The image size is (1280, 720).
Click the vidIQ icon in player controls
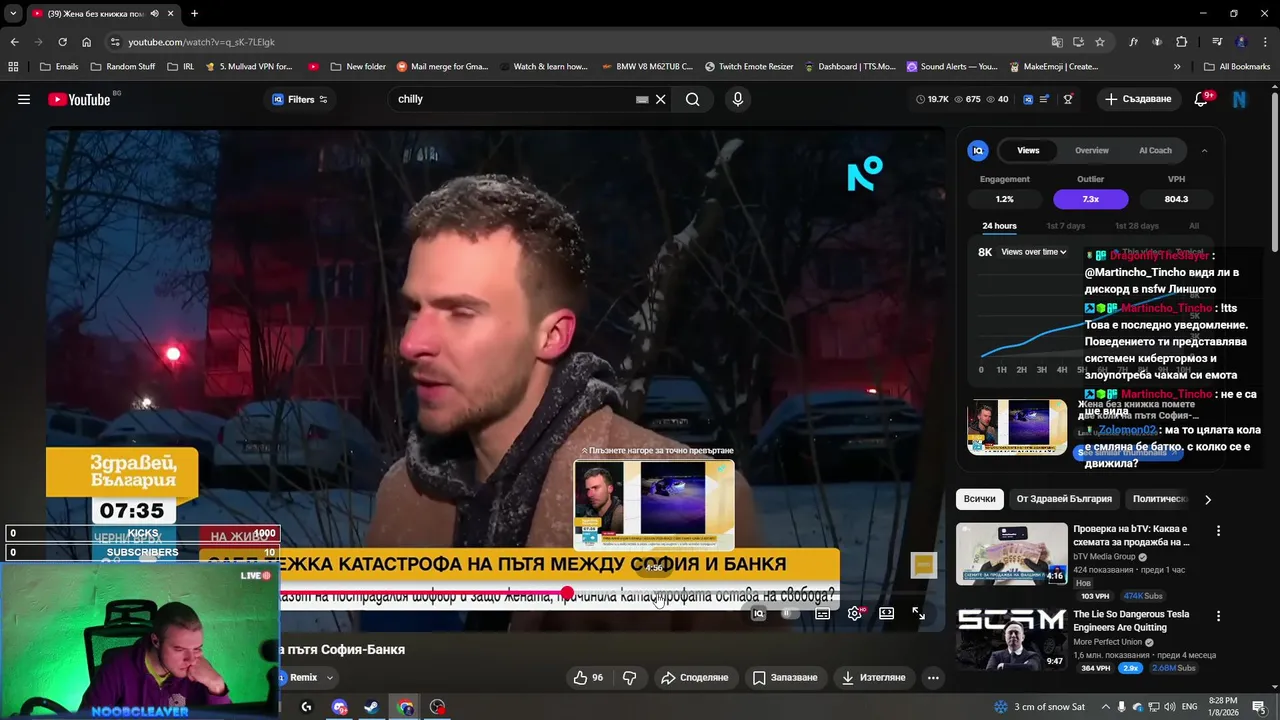(x=758, y=614)
